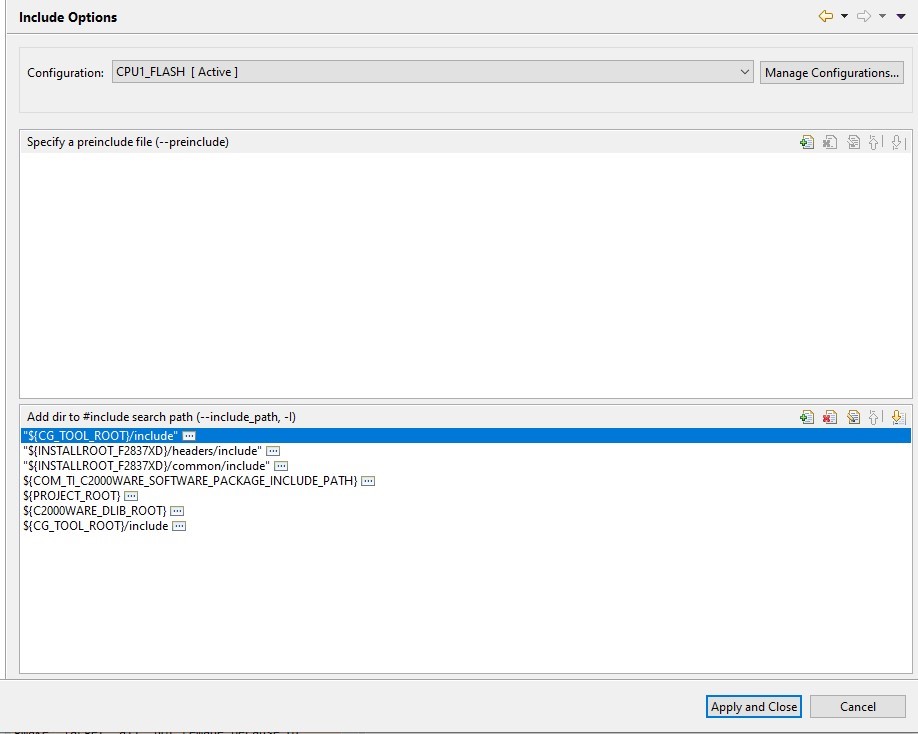
Task: Navigate back using the back arrow
Action: pos(826,16)
